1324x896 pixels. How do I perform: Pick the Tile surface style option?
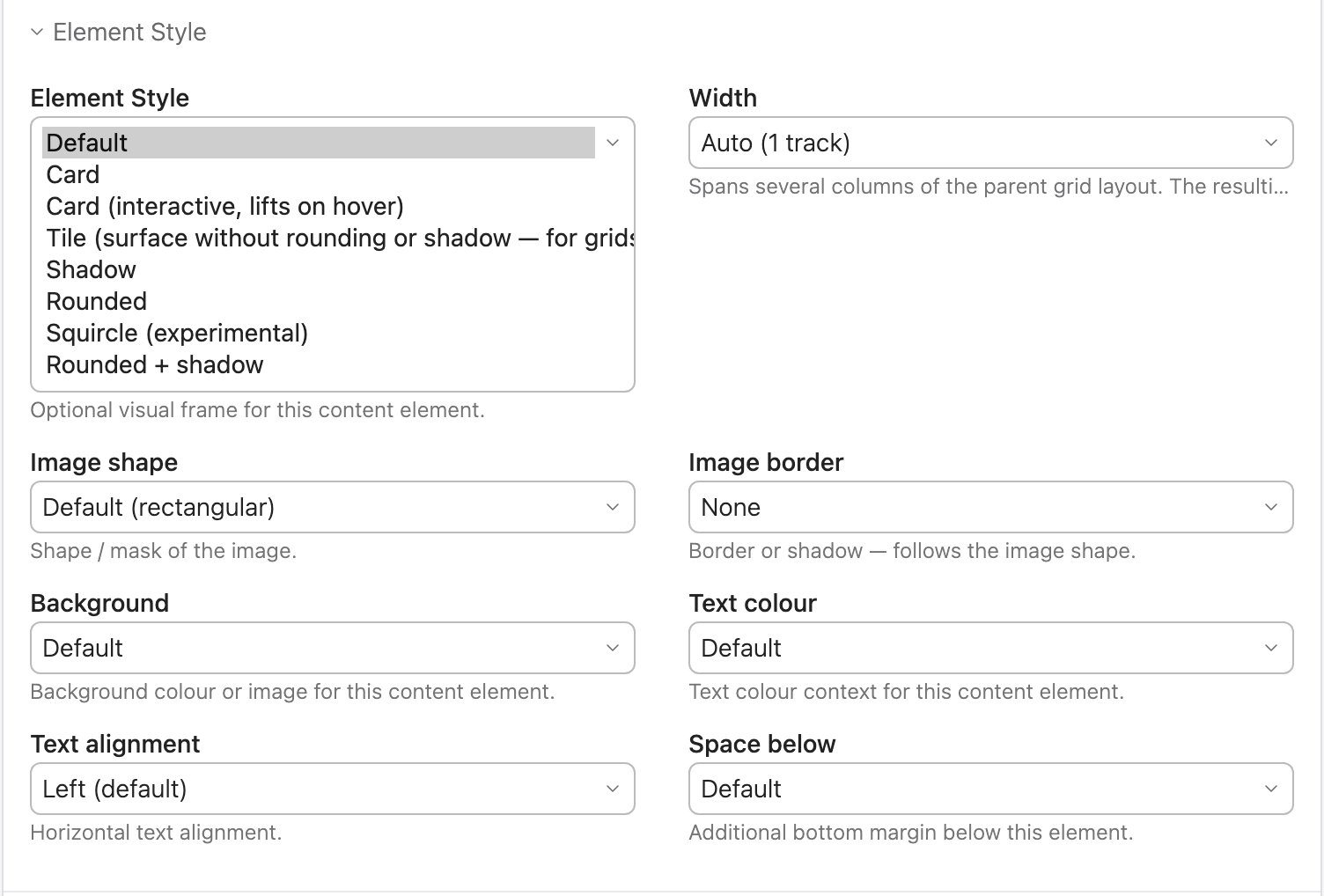pos(338,238)
